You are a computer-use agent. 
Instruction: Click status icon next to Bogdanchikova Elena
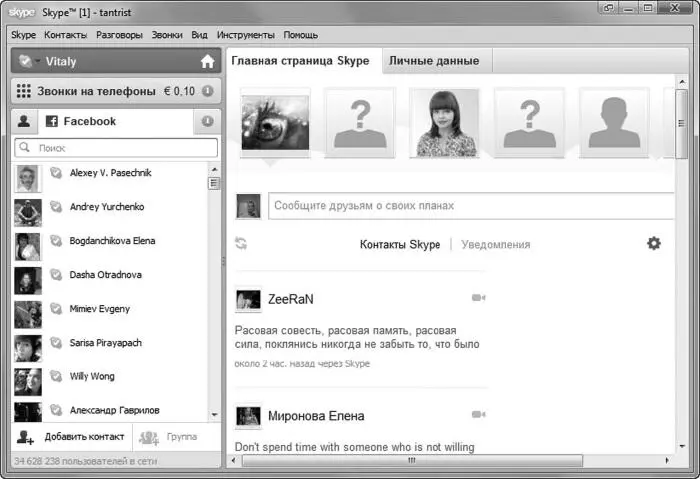56,240
